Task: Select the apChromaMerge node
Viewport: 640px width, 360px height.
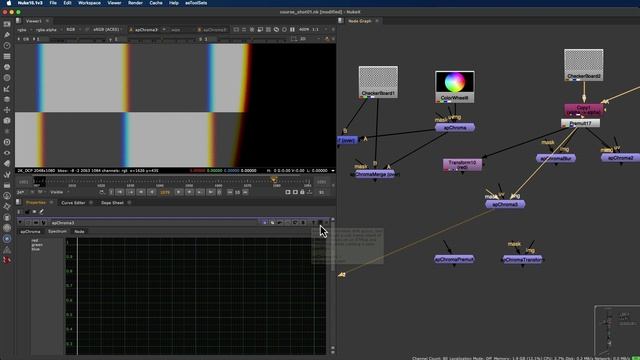Action: click(375, 174)
